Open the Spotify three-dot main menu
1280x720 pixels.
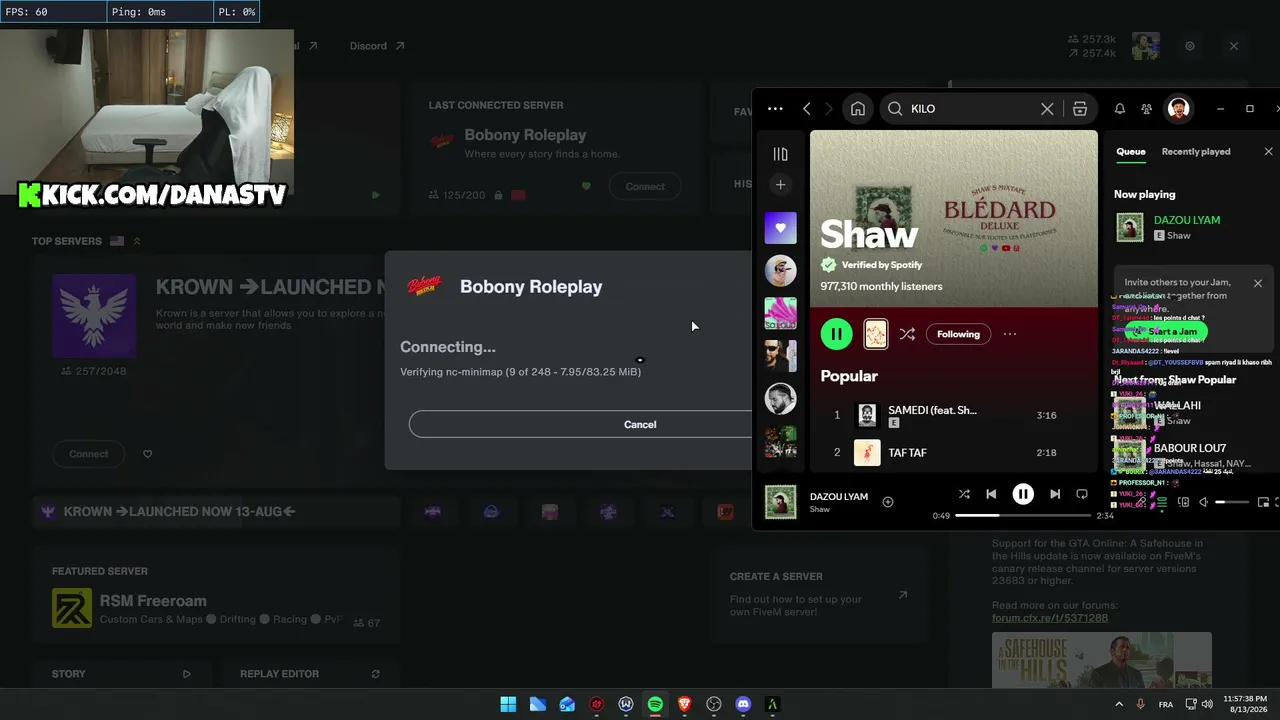[775, 109]
